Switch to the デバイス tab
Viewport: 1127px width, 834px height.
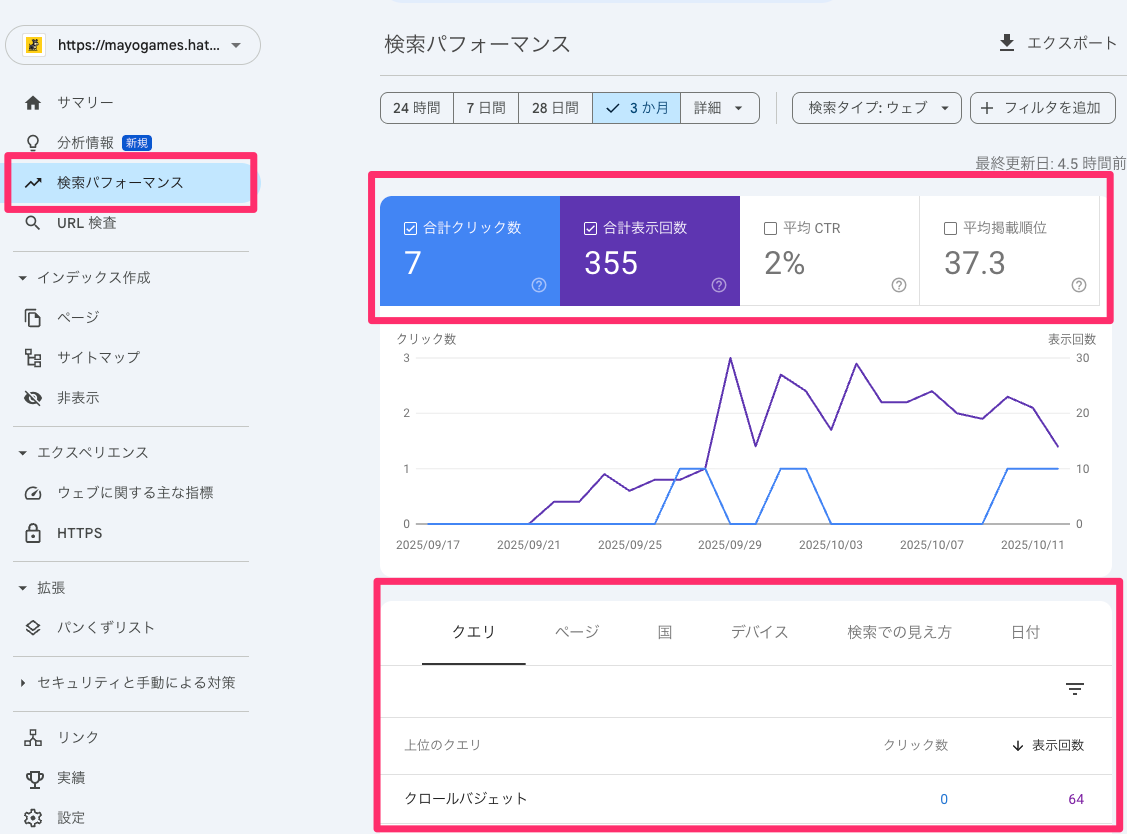tap(760, 632)
